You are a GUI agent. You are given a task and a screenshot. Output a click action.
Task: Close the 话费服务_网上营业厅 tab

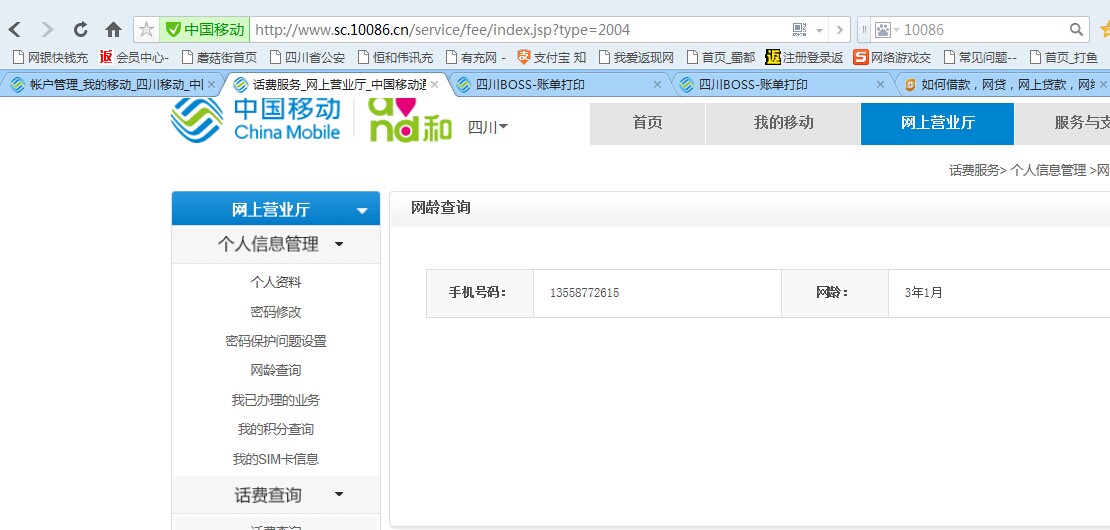pyautogui.click(x=435, y=85)
